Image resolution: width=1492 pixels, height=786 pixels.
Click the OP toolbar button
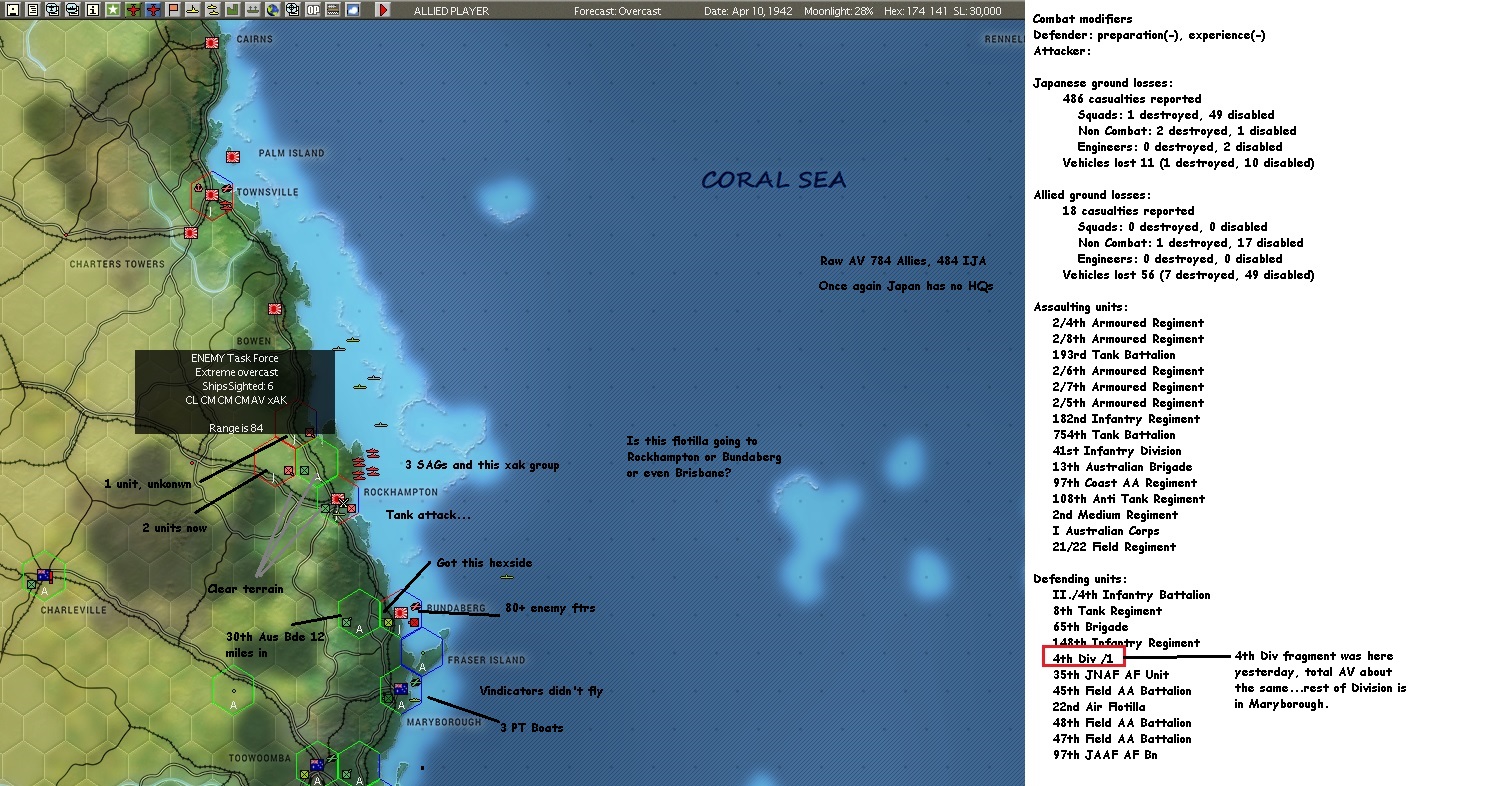click(313, 10)
